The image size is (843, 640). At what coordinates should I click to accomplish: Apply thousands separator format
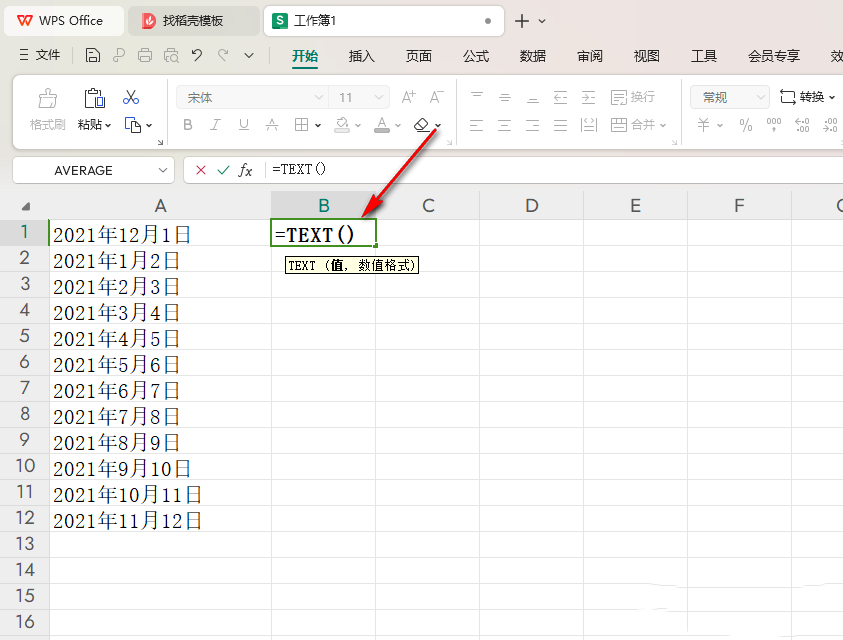pyautogui.click(x=774, y=125)
